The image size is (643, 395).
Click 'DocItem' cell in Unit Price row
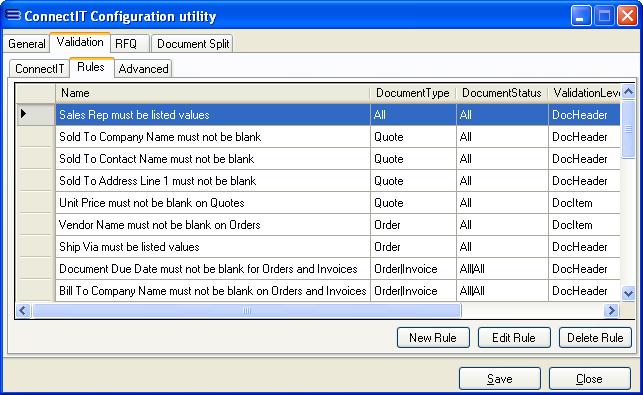tap(584, 203)
